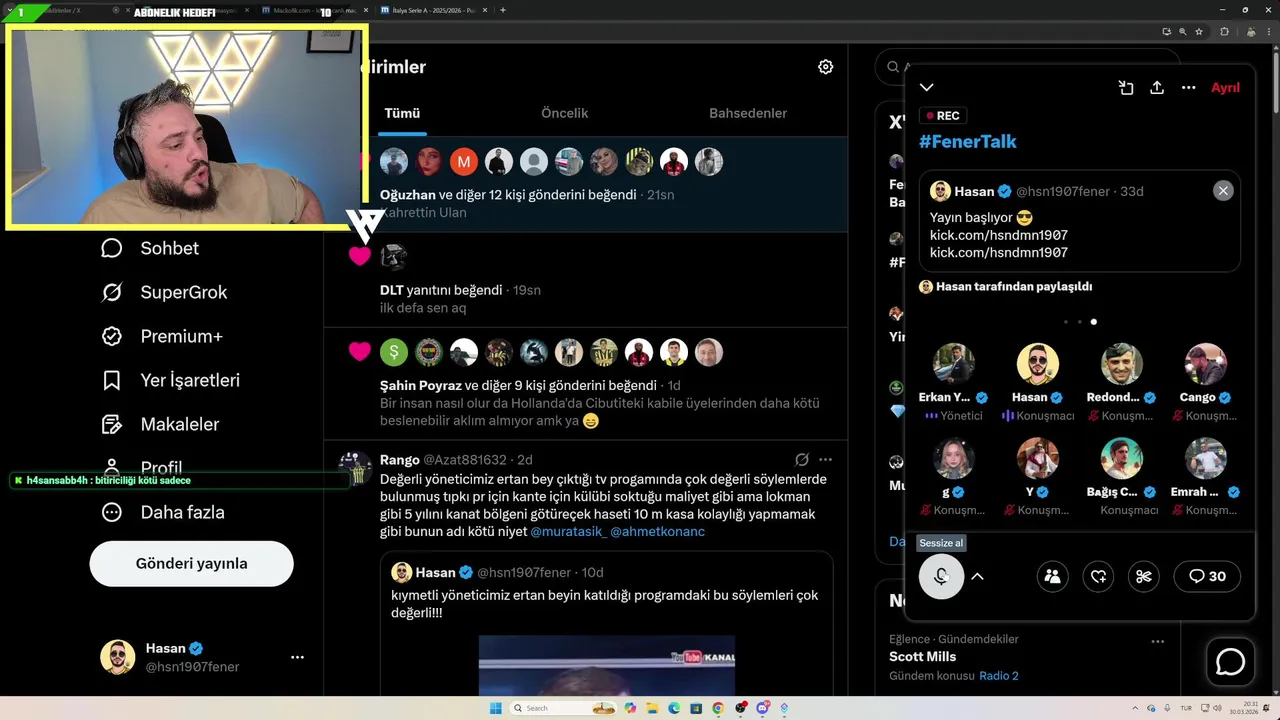Open the Radio 2 trend link
The image size is (1280, 720).
999,676
